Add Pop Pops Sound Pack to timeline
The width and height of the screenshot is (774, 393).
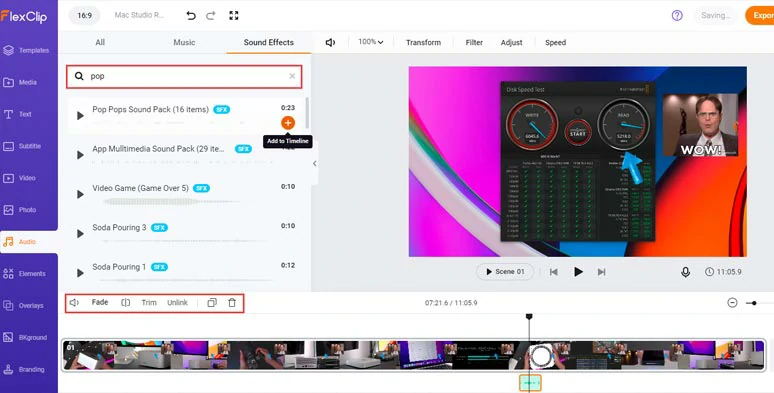288,123
